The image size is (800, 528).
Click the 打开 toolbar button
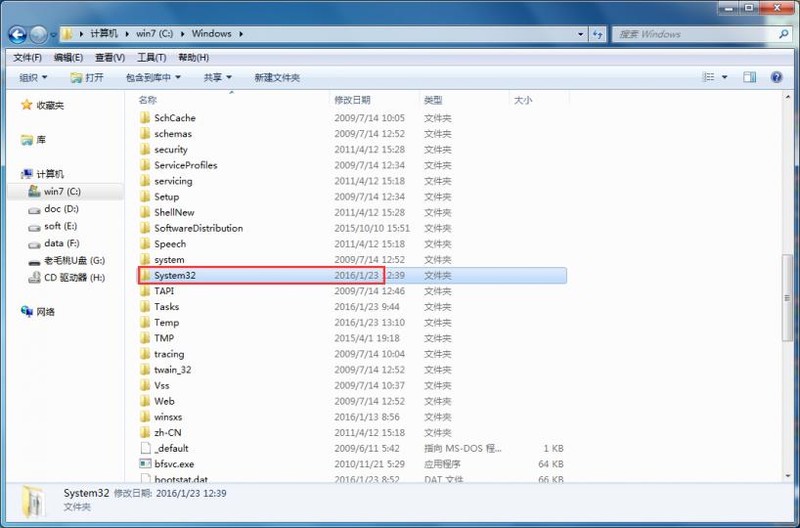(x=87, y=78)
